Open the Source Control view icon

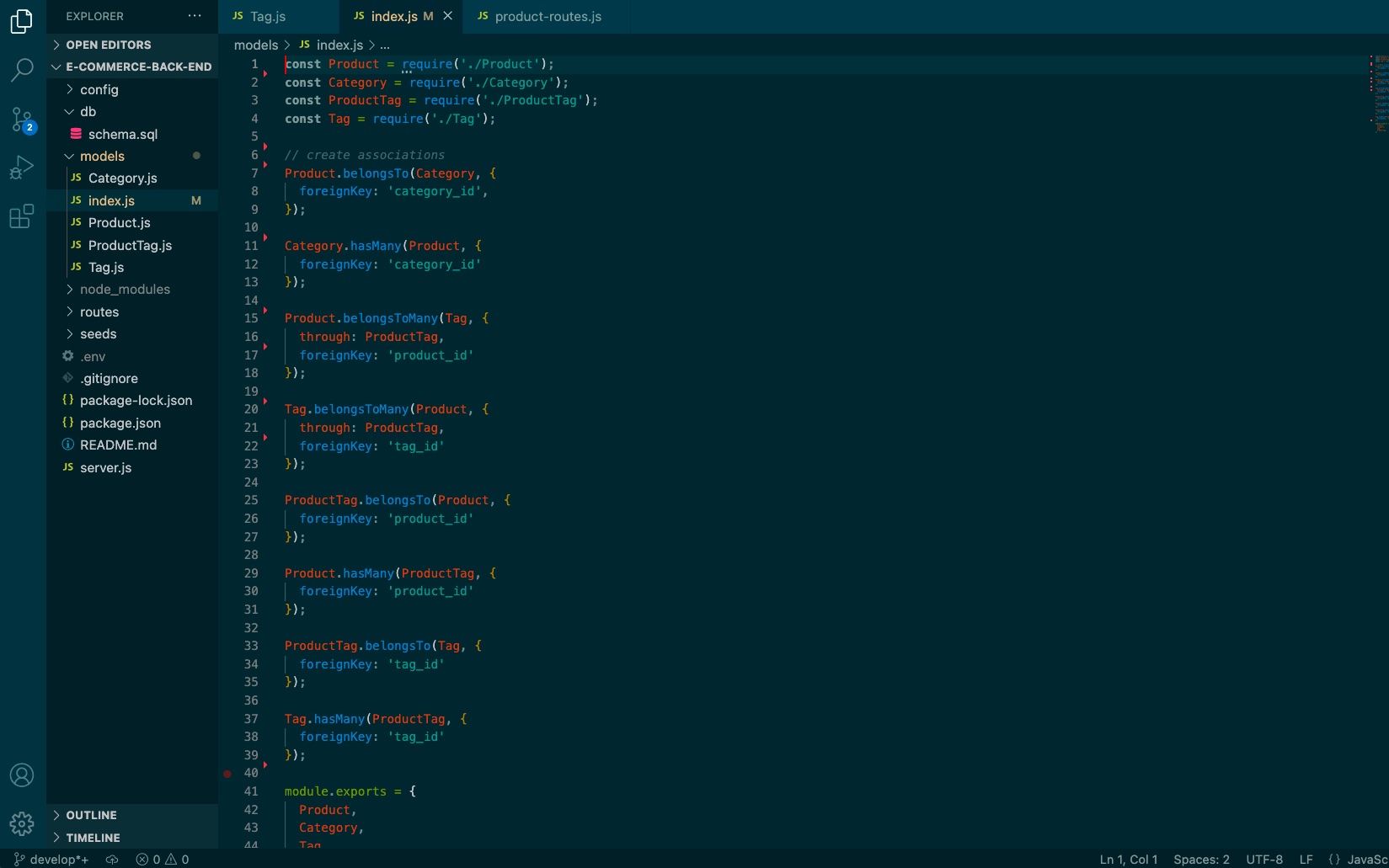click(x=22, y=120)
